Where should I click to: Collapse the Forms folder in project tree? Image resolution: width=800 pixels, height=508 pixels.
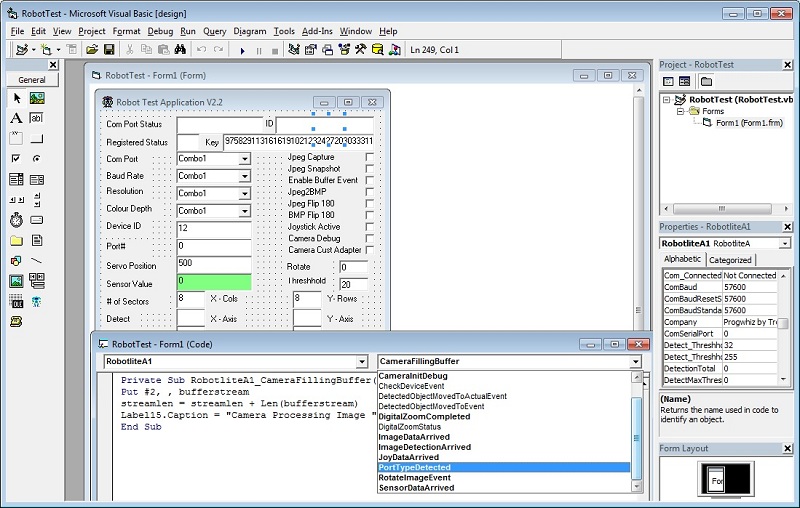click(680, 111)
